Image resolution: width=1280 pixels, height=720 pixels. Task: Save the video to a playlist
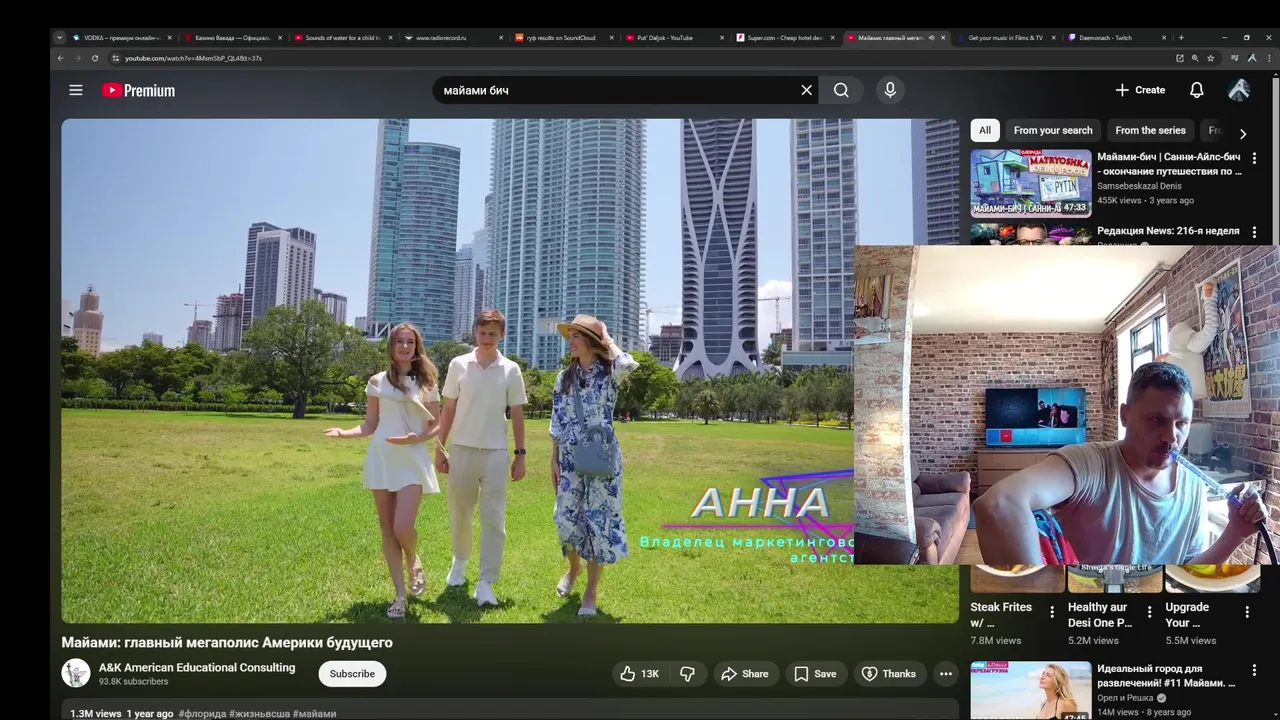click(x=815, y=674)
